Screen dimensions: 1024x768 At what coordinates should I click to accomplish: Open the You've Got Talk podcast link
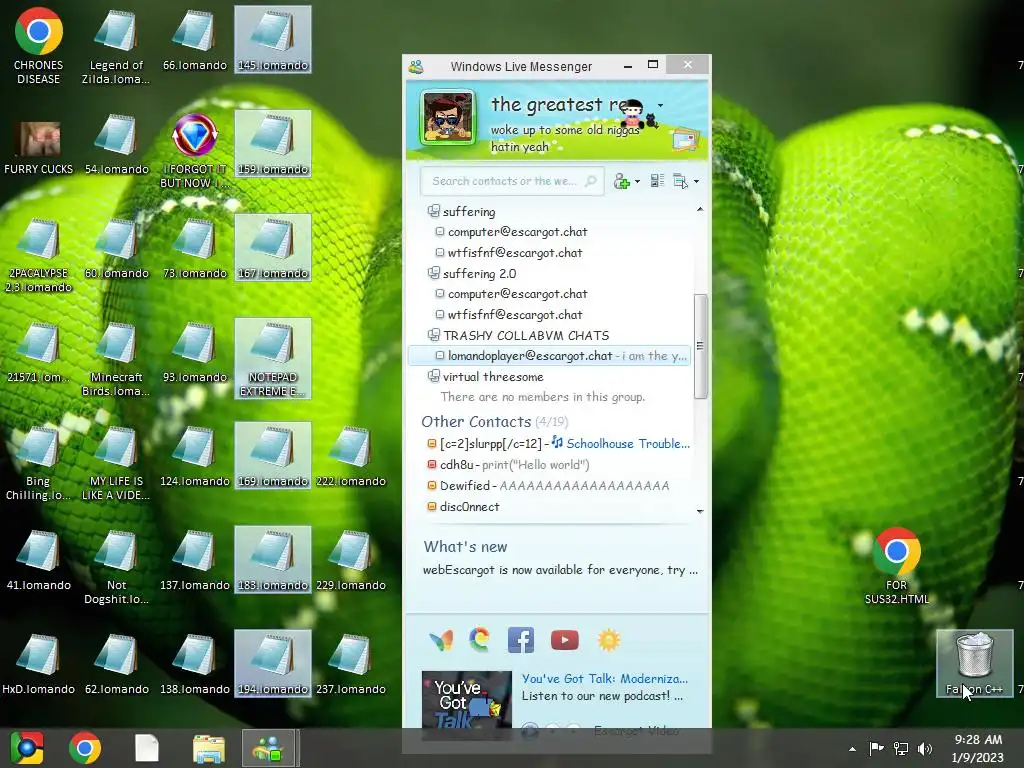[x=605, y=679]
